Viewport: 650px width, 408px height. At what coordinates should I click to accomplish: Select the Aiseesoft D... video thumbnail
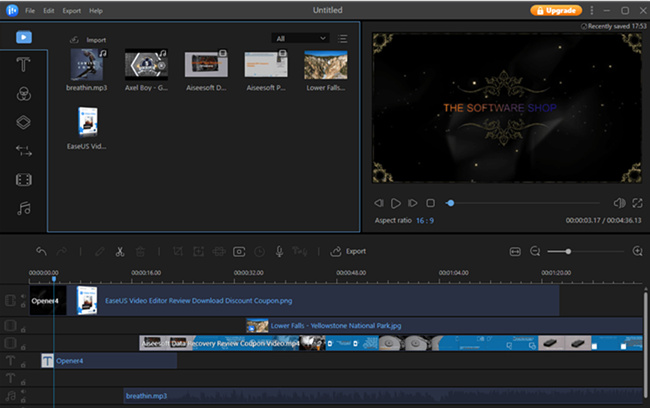tap(206, 64)
